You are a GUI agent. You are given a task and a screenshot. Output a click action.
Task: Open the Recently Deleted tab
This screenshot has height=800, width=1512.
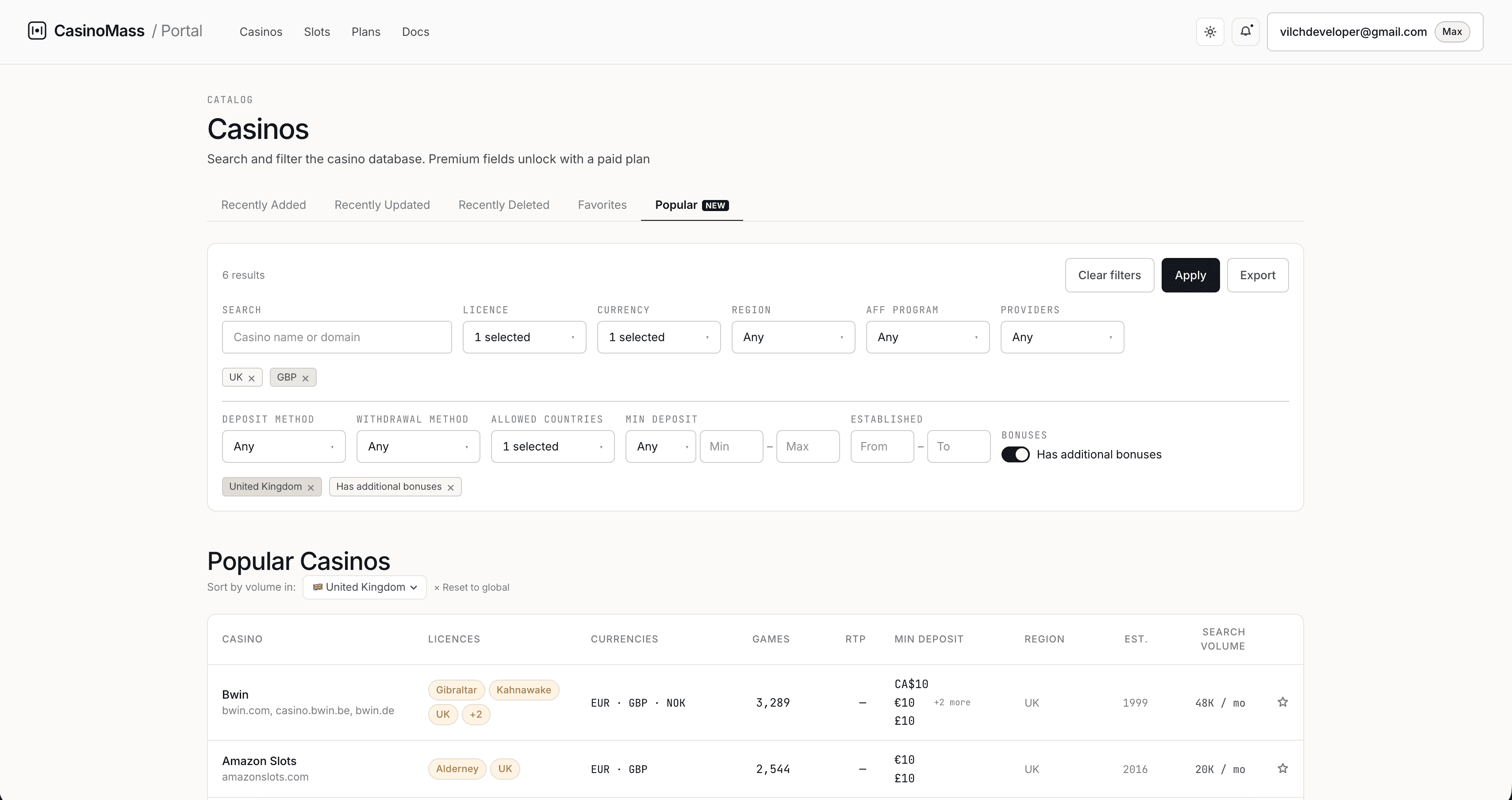(x=503, y=205)
